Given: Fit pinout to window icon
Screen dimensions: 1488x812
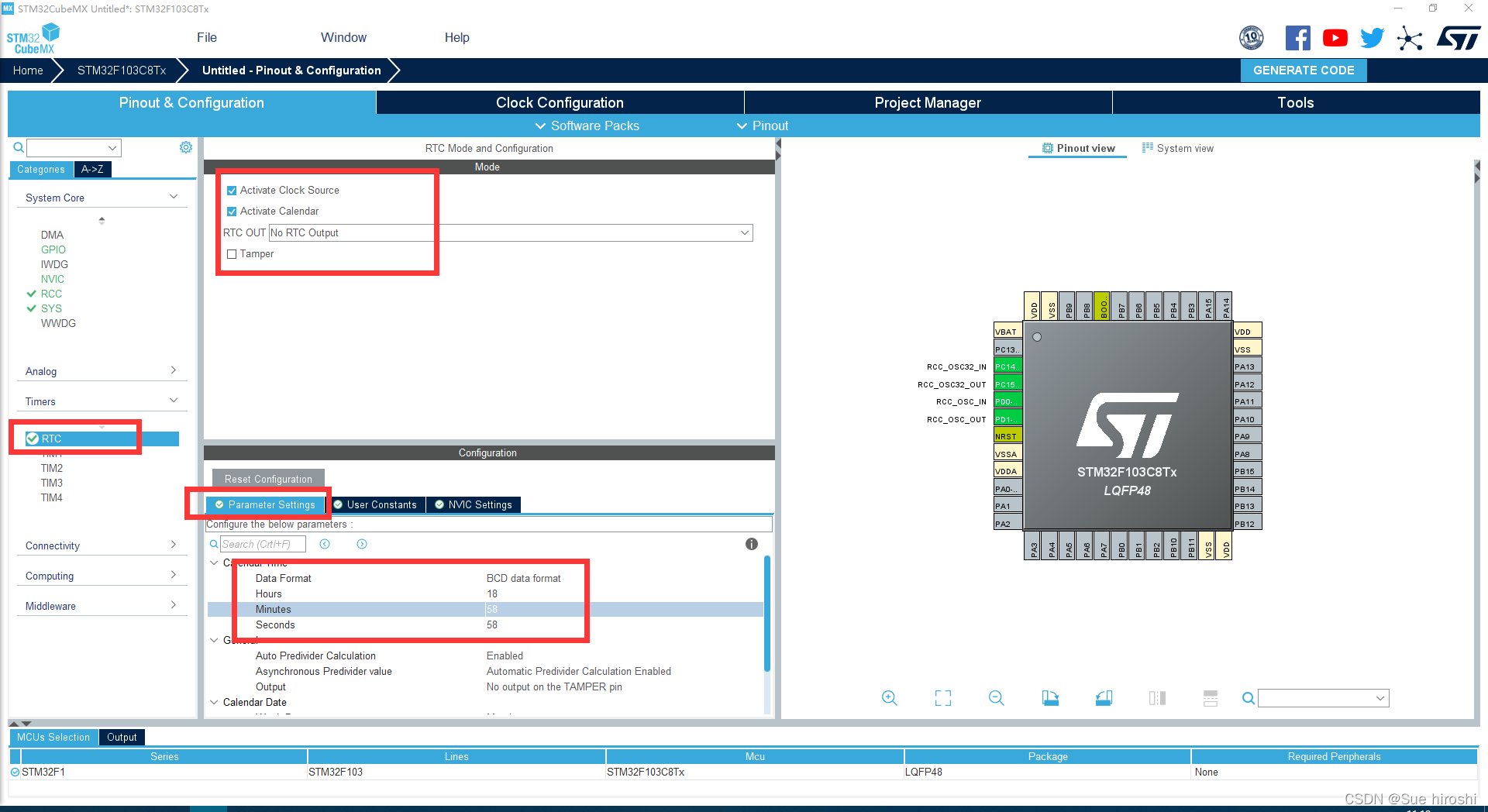Looking at the screenshot, I should click(942, 698).
